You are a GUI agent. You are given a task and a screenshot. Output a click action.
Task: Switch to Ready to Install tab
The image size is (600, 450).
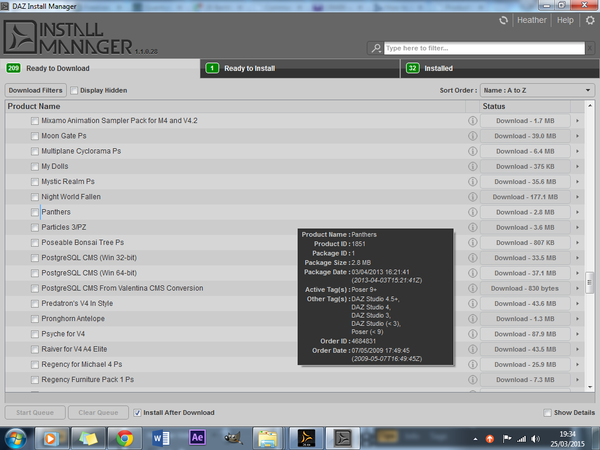coord(300,68)
